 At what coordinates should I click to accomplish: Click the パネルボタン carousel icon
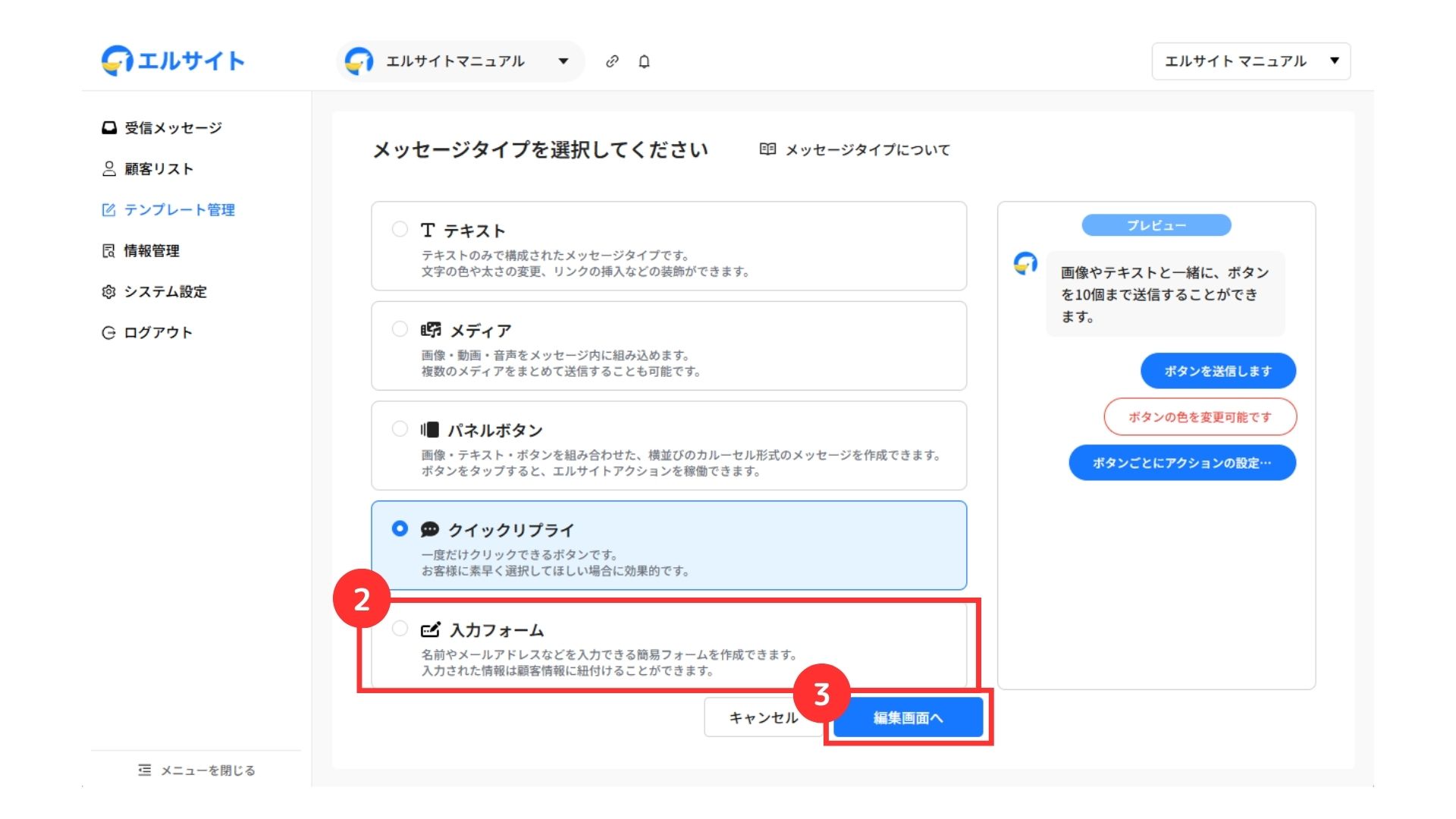430,430
